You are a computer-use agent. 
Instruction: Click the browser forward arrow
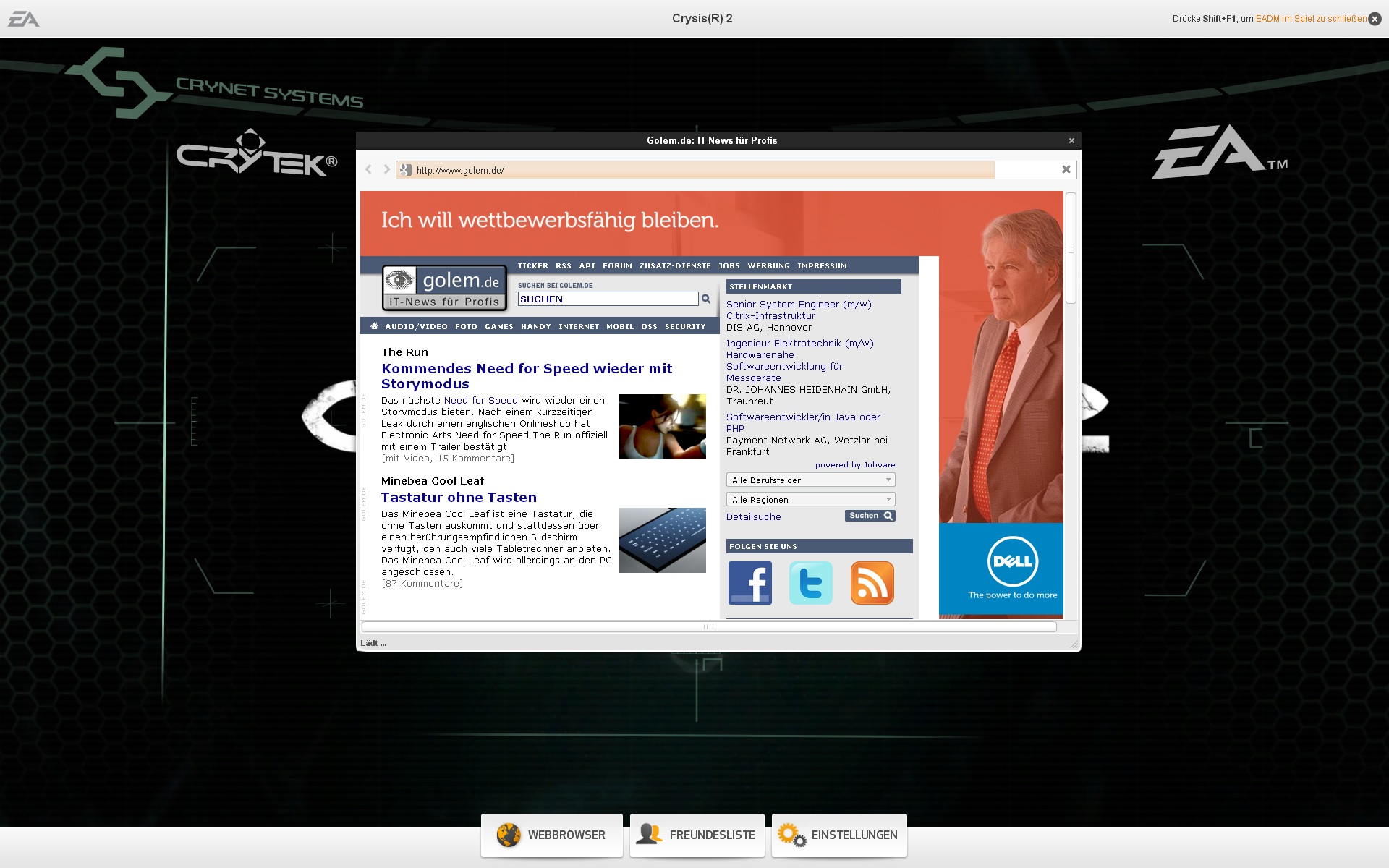[x=386, y=169]
